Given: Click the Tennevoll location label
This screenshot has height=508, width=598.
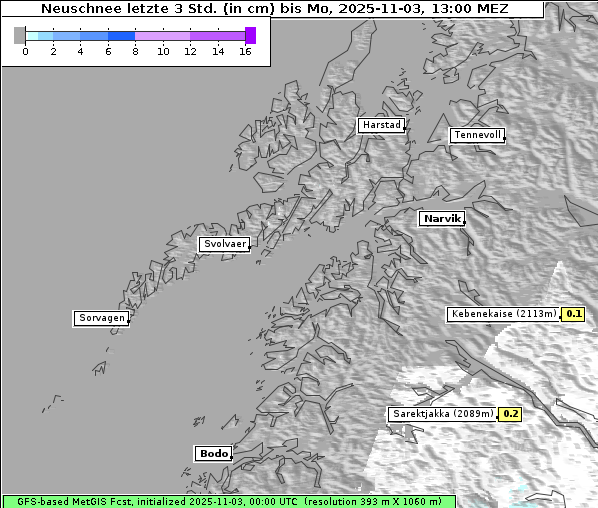Looking at the screenshot, I should (477, 135).
